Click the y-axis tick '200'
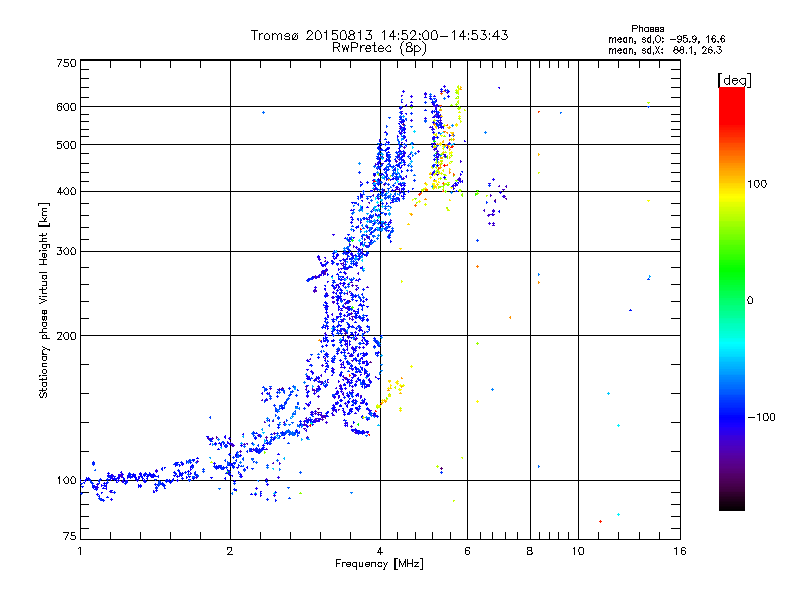The image size is (800, 600). coord(66,336)
